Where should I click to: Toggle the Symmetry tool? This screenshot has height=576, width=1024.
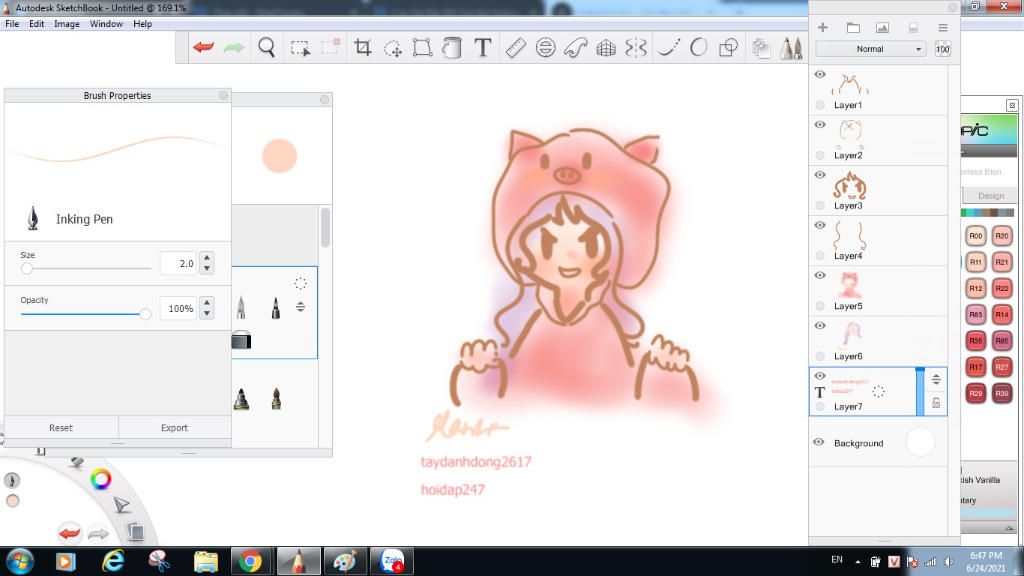coord(636,47)
